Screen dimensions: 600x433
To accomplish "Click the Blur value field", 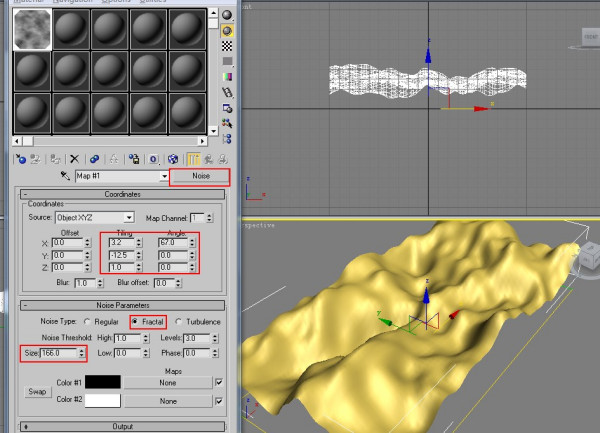I will [85, 283].
